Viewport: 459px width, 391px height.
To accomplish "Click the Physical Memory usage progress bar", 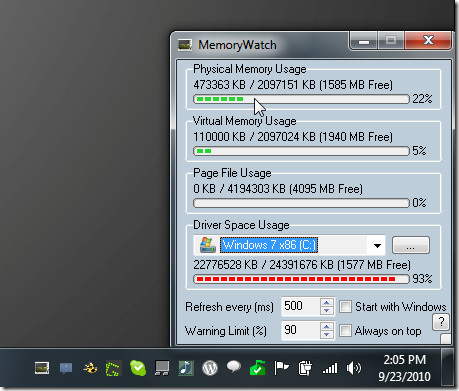I will click(301, 99).
